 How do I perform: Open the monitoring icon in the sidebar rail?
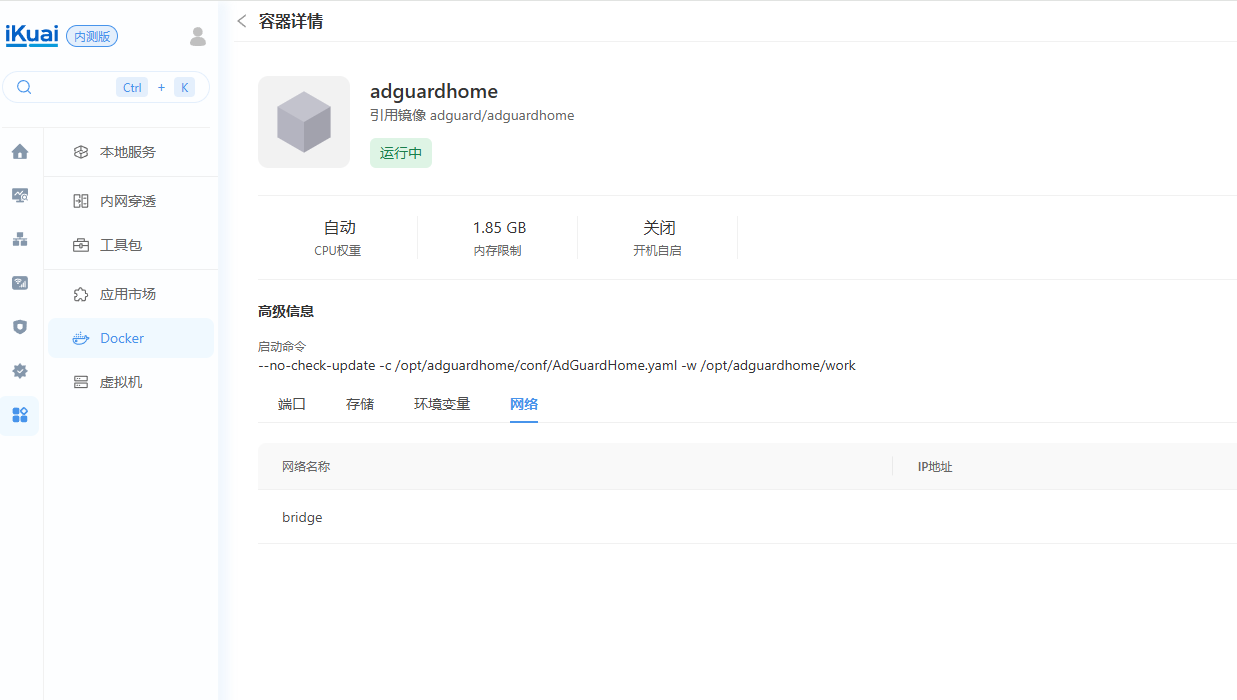(20, 196)
